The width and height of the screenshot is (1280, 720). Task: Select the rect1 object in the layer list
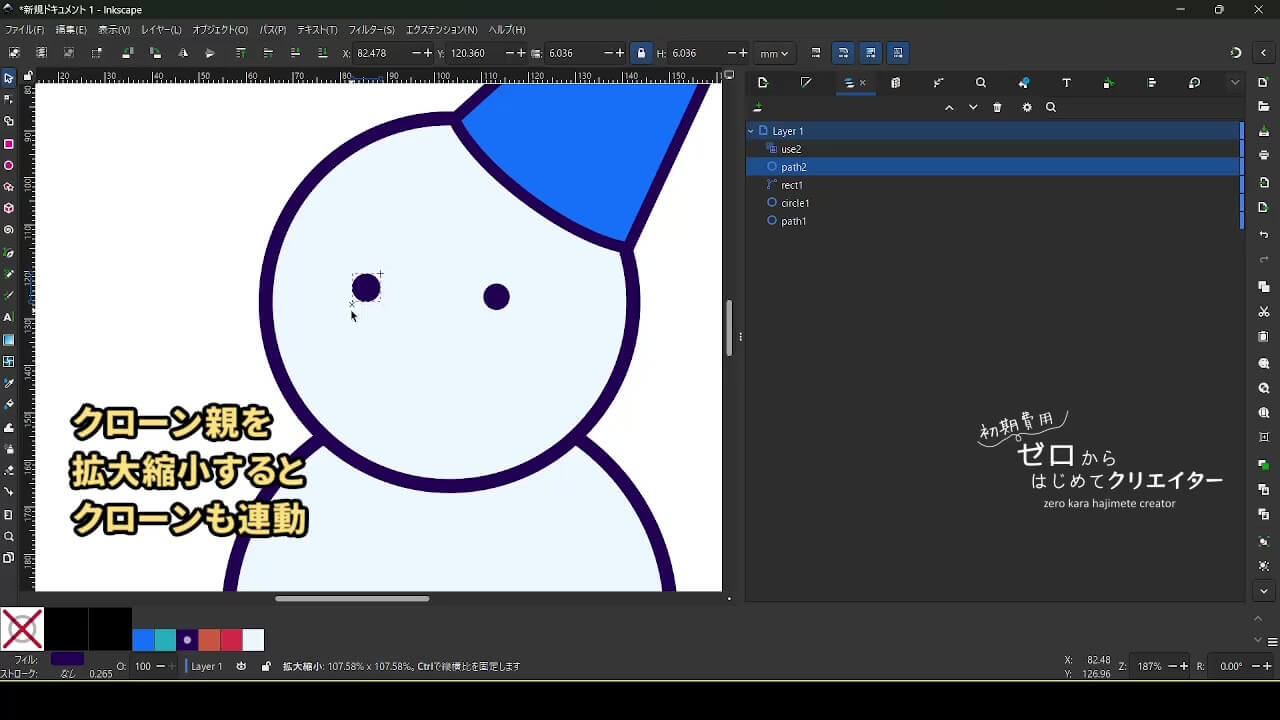tap(791, 185)
